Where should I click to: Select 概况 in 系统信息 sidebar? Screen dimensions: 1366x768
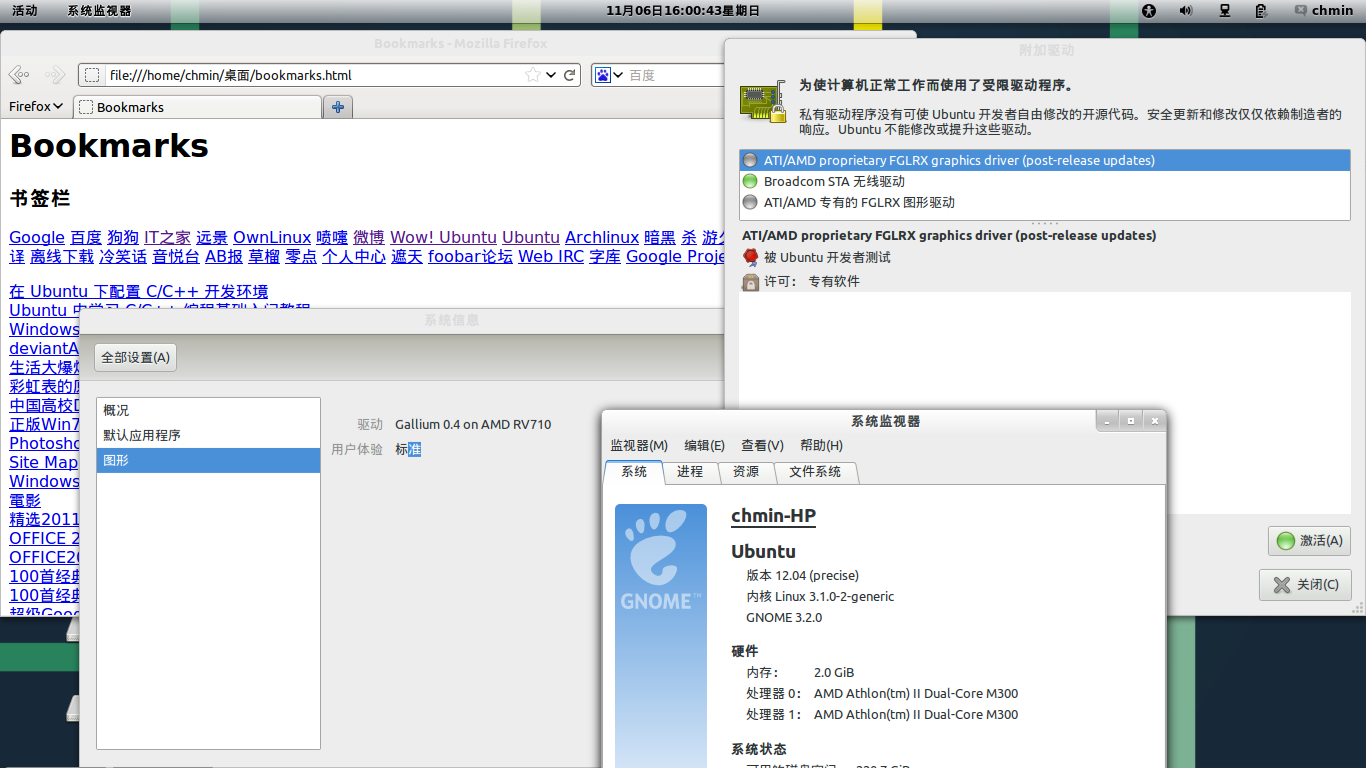point(208,410)
